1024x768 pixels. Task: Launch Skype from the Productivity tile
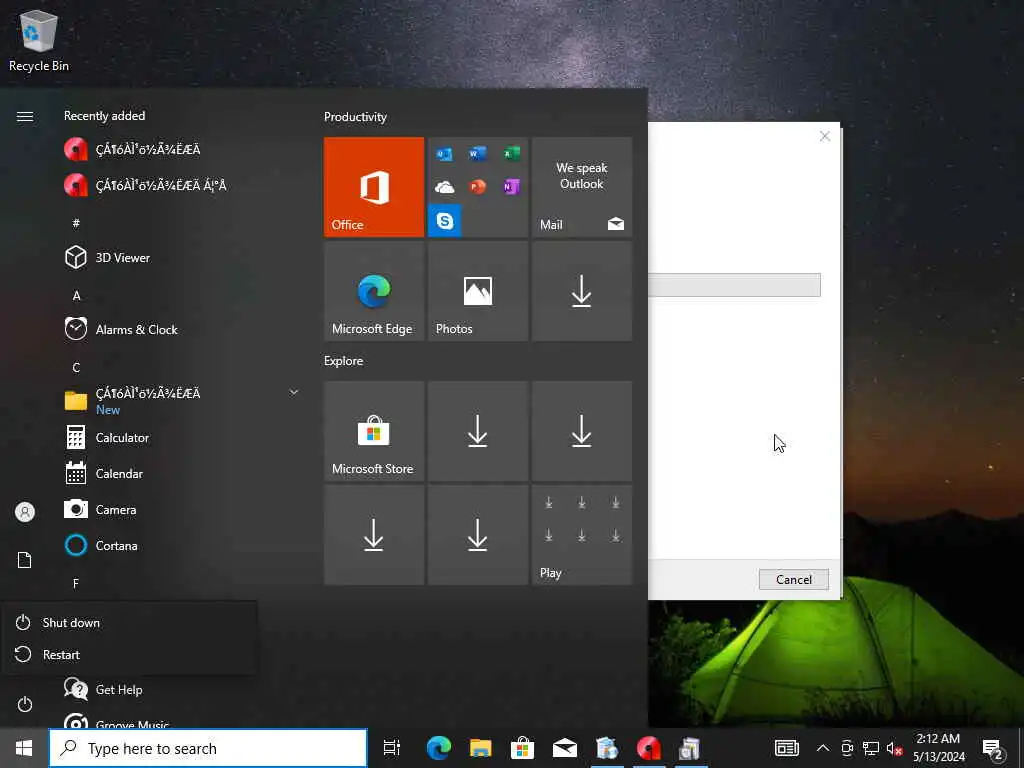[x=445, y=221]
